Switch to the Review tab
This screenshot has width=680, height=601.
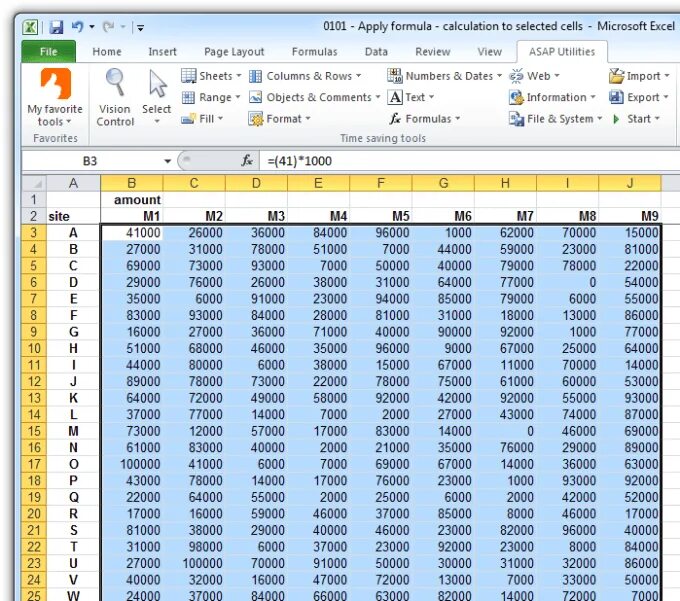[432, 52]
